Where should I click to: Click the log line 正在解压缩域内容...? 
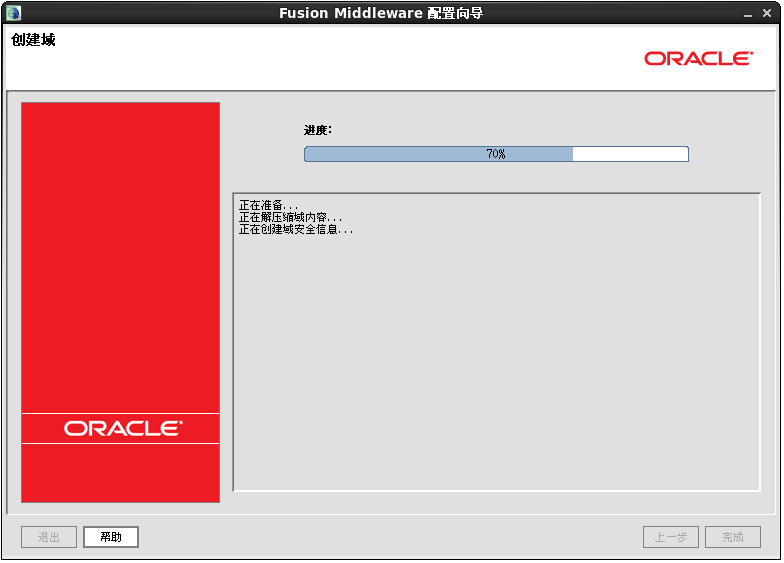pos(291,218)
